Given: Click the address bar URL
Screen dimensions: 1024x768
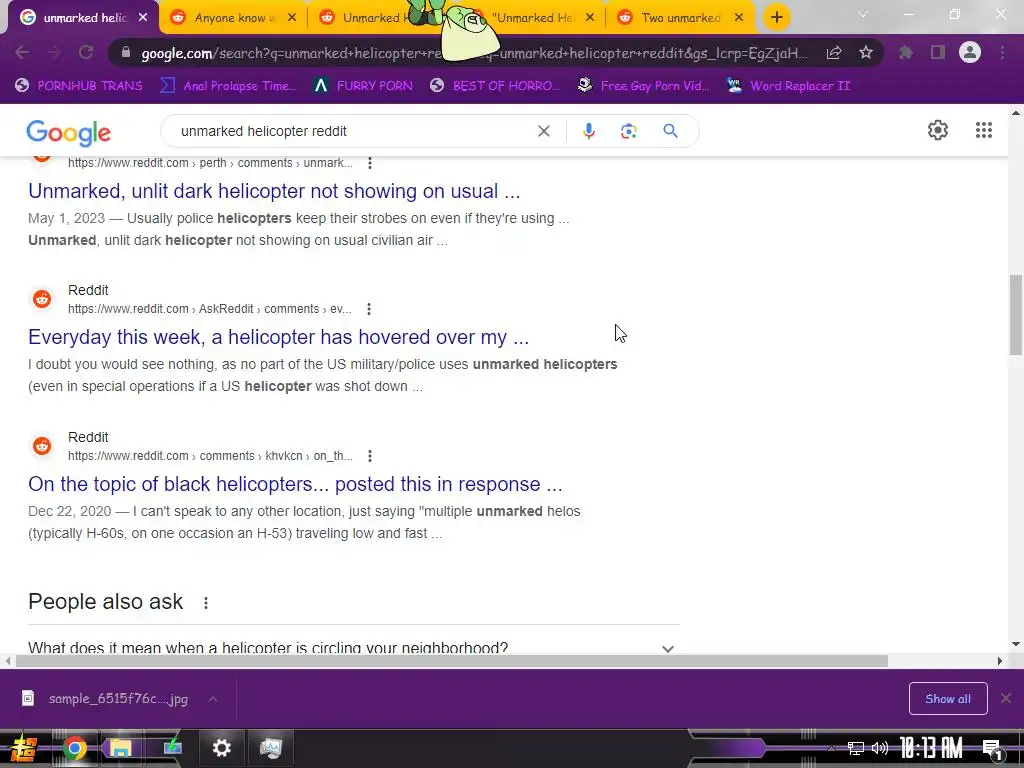Looking at the screenshot, I should 474,53.
